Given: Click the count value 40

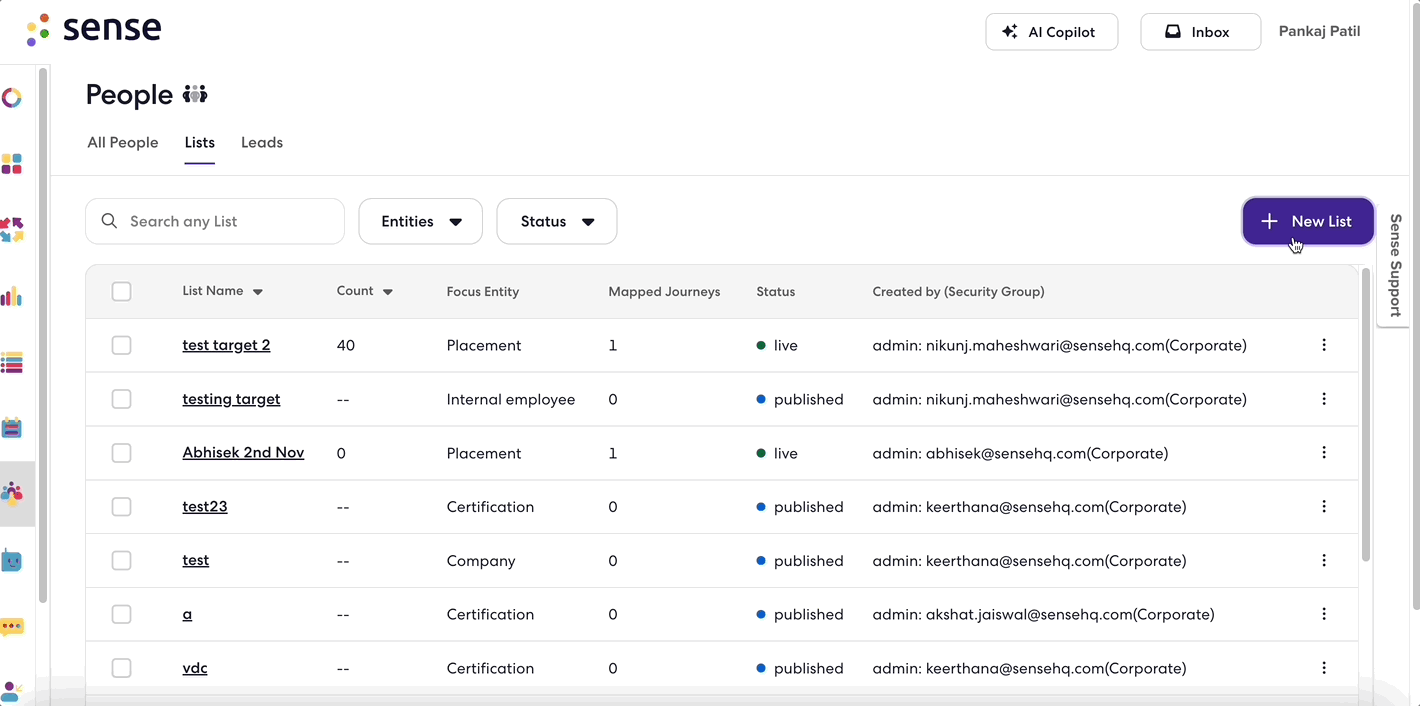Looking at the screenshot, I should 346,345.
